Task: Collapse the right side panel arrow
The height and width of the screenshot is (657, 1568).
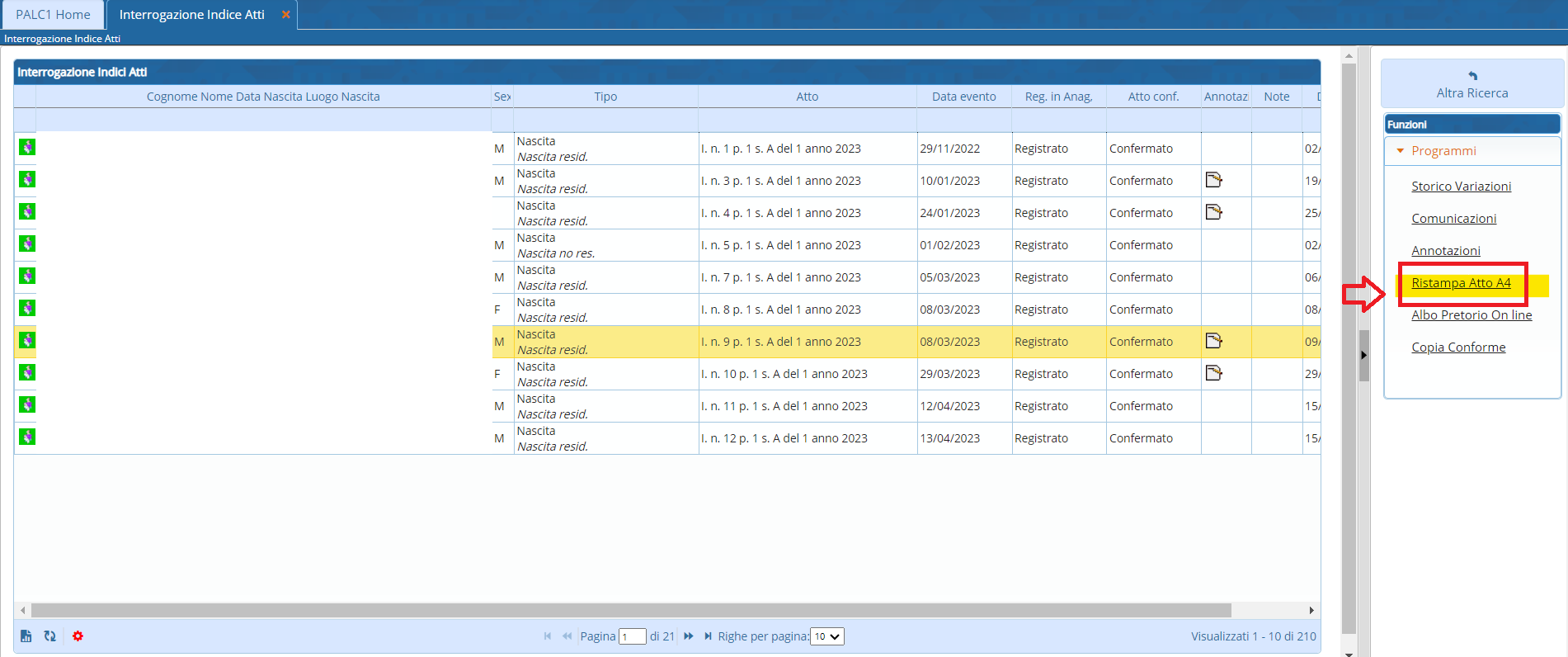Action: pos(1363,355)
